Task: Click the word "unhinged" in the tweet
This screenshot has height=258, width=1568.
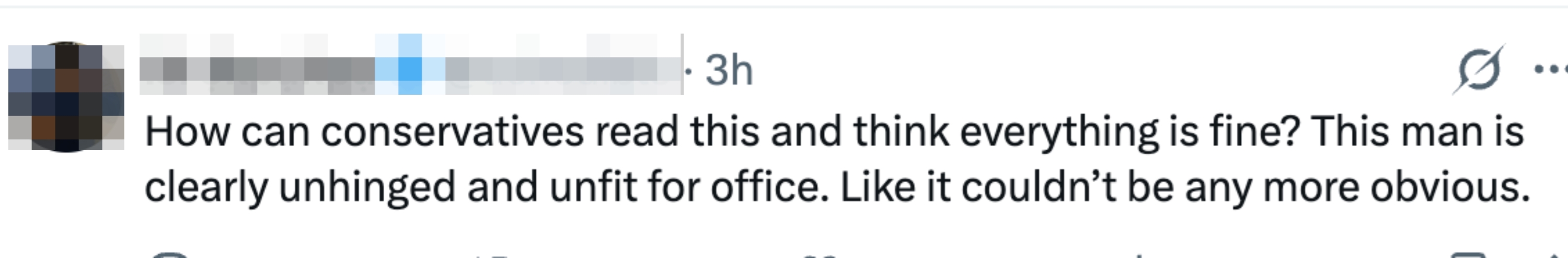Action: pos(366,187)
